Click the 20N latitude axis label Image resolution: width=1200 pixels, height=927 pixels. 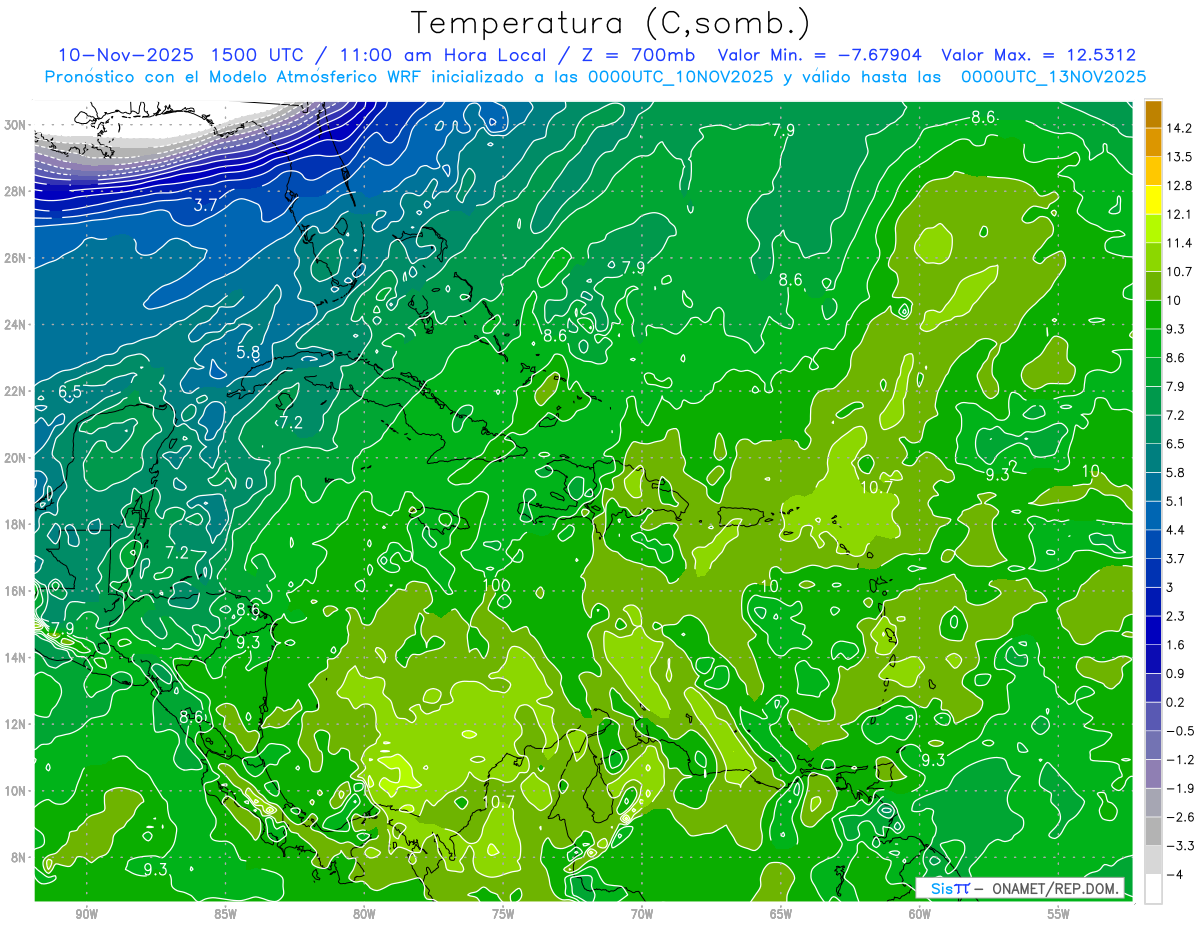[x=15, y=458]
